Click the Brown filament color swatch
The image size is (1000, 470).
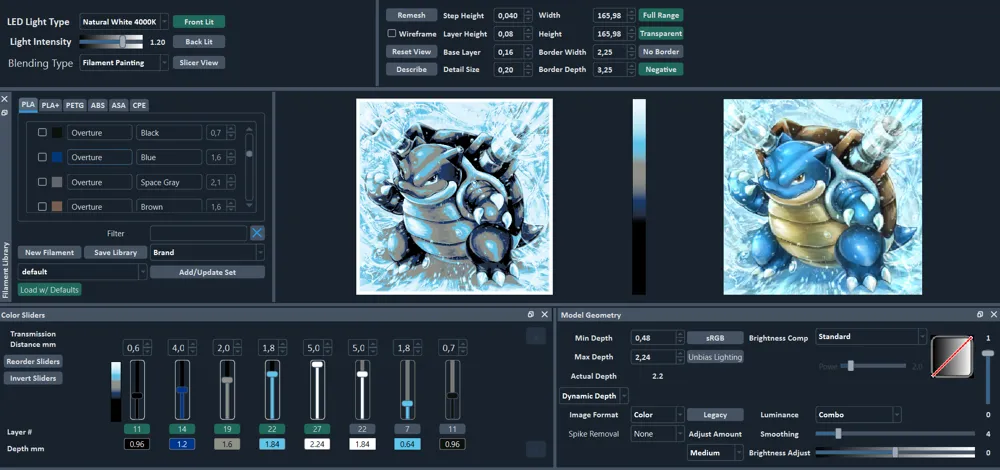pyautogui.click(x=57, y=207)
